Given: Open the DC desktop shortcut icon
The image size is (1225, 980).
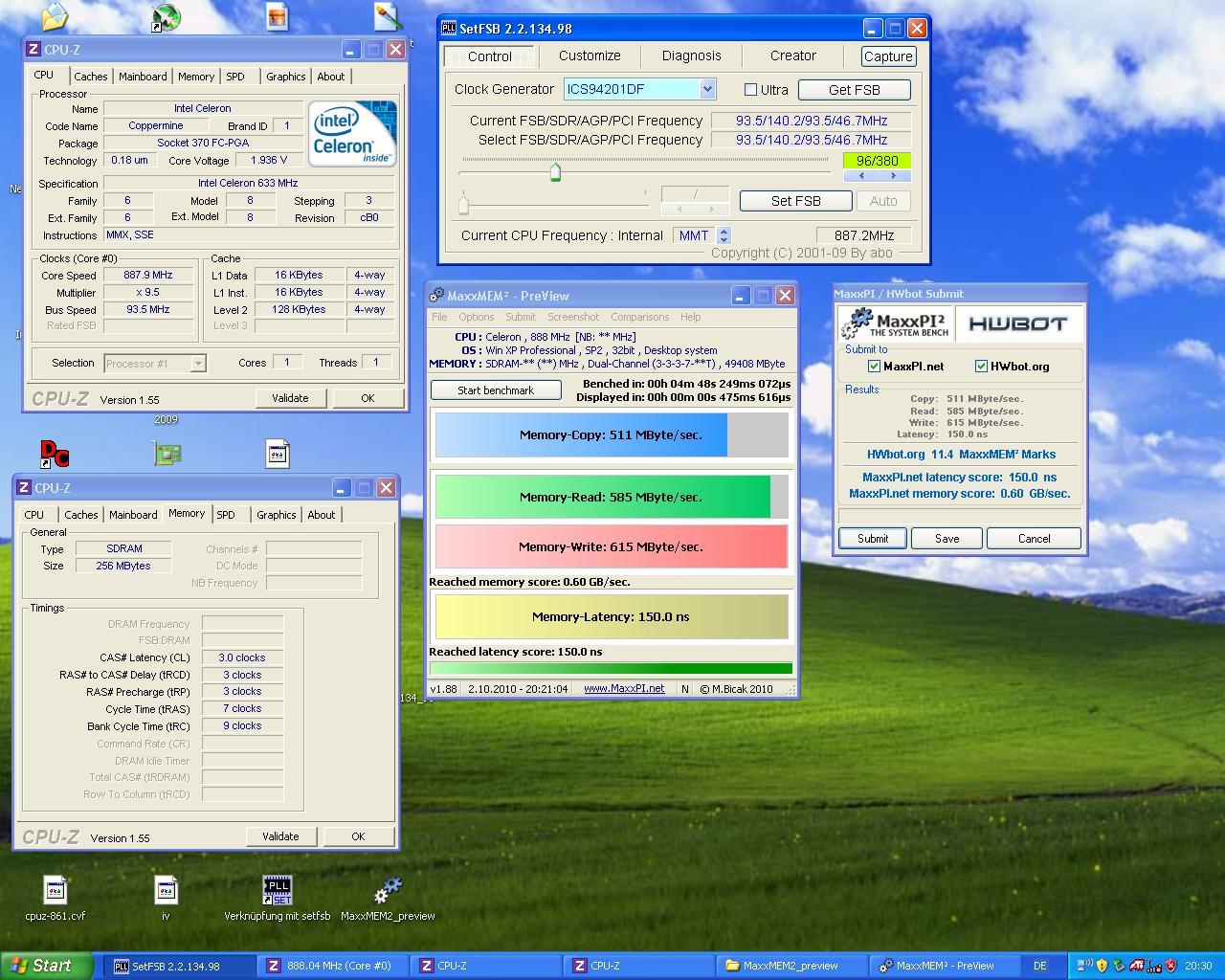Looking at the screenshot, I should click(x=55, y=454).
